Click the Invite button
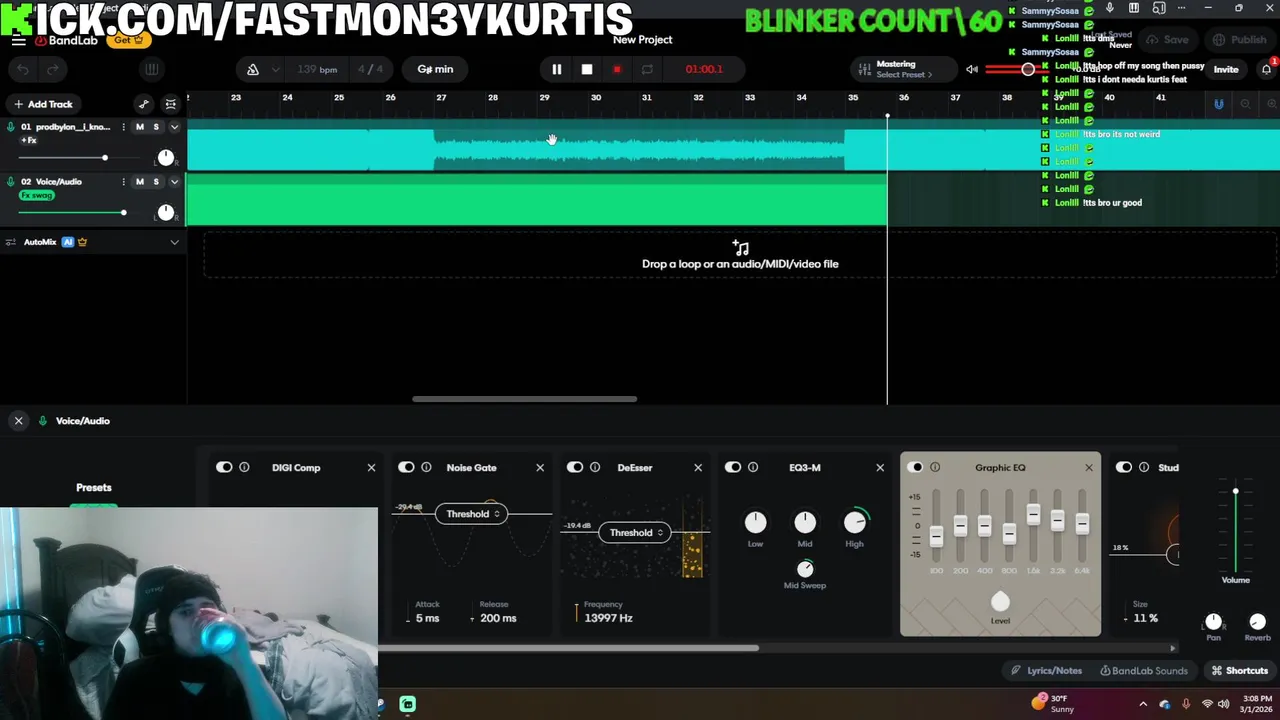Screen dimensions: 1280x720 tap(1226, 69)
